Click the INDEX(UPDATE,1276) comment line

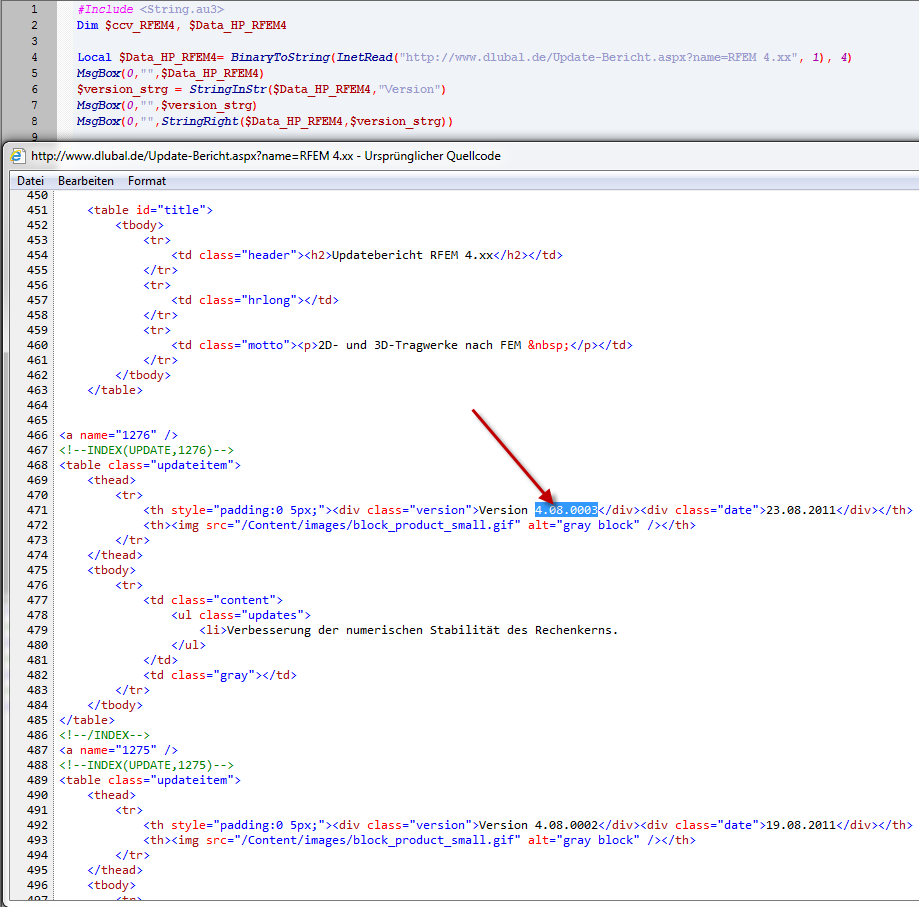146,450
